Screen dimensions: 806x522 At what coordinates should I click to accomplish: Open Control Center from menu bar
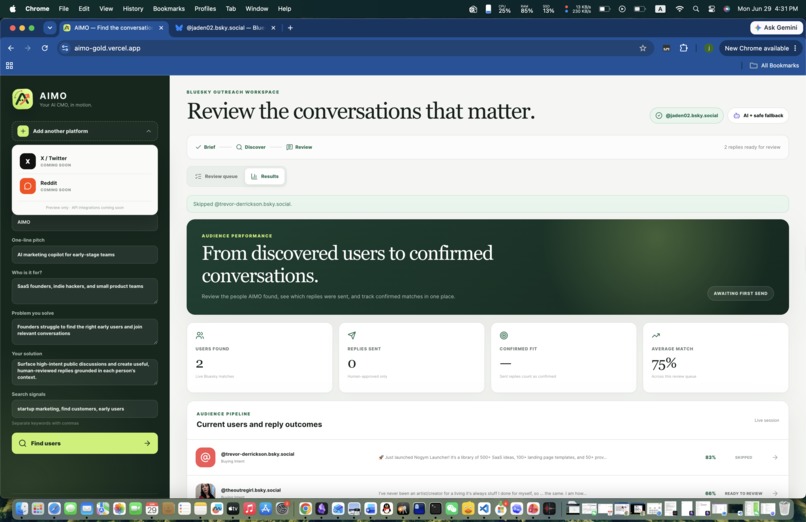711,9
